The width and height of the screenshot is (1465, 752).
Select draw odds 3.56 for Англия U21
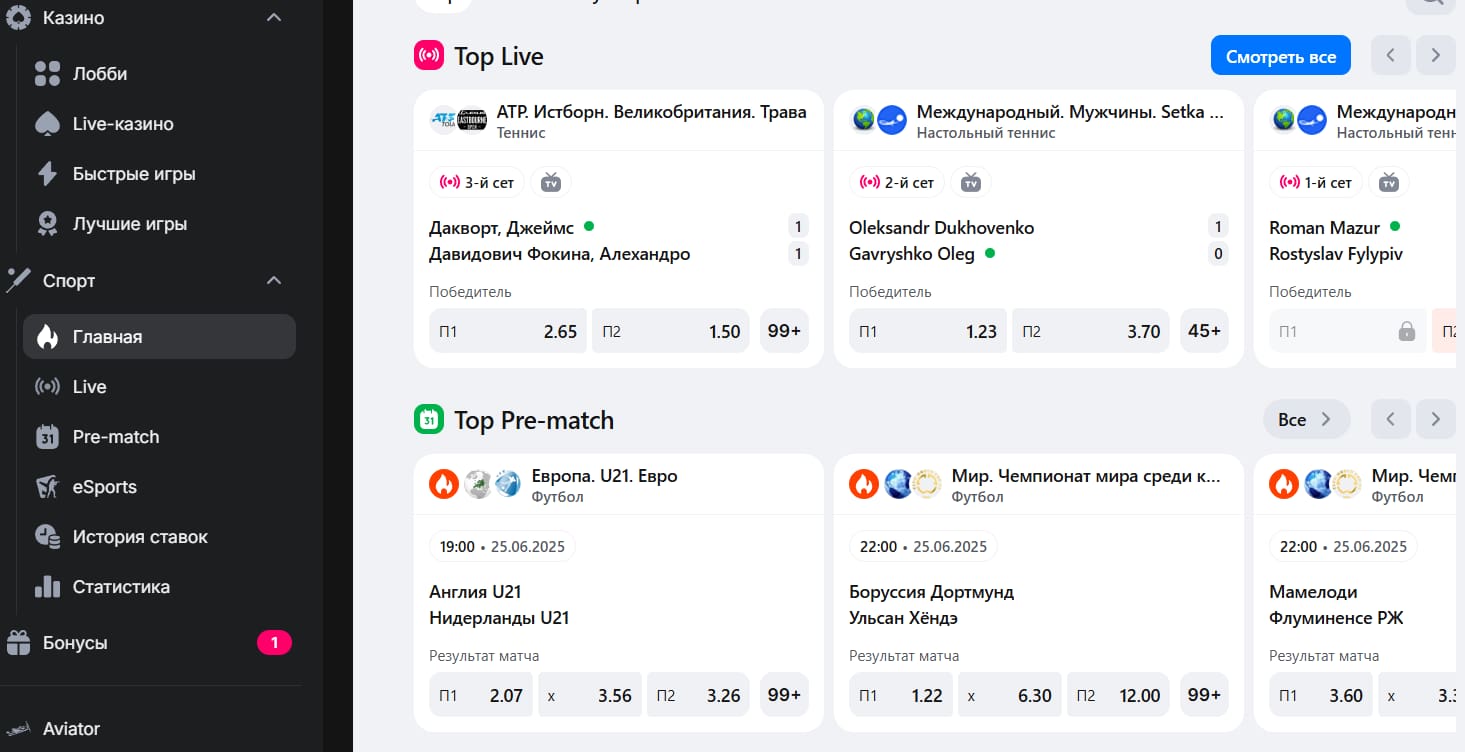coord(590,695)
